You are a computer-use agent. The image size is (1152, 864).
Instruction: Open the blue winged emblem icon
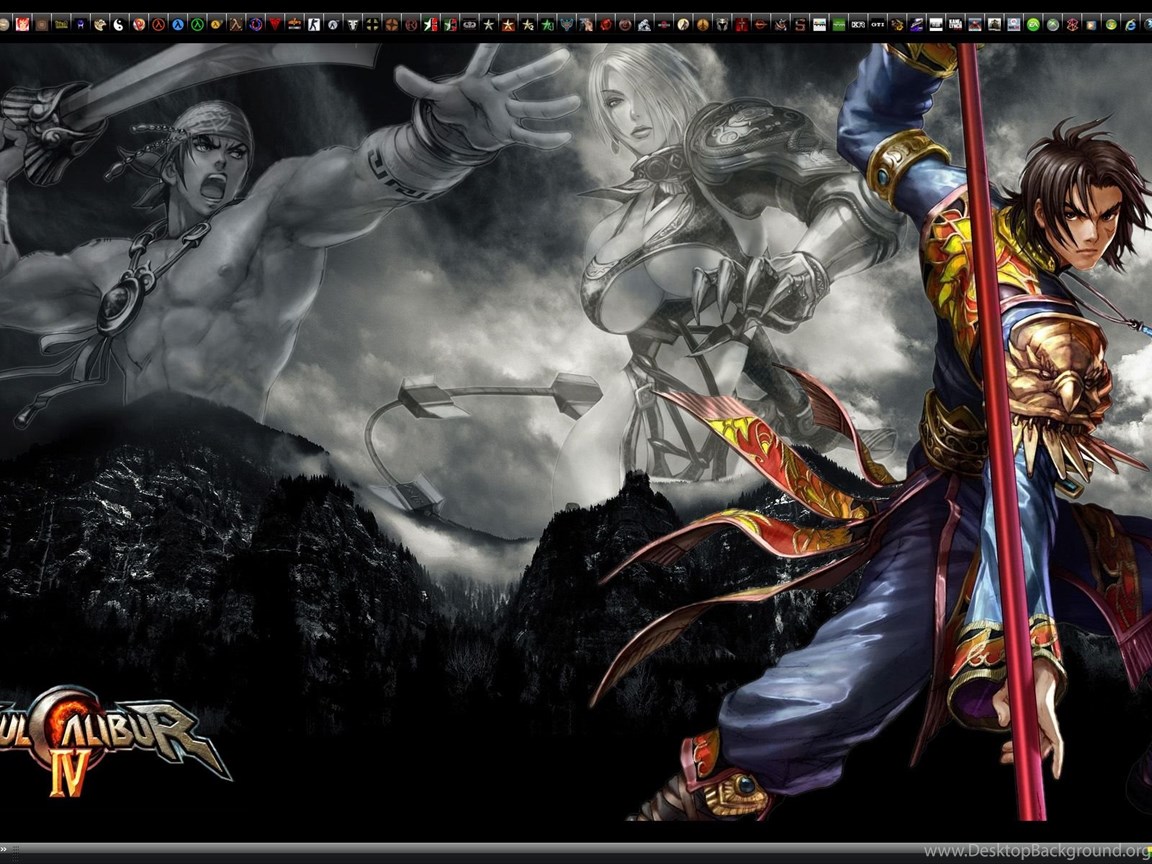(567, 25)
